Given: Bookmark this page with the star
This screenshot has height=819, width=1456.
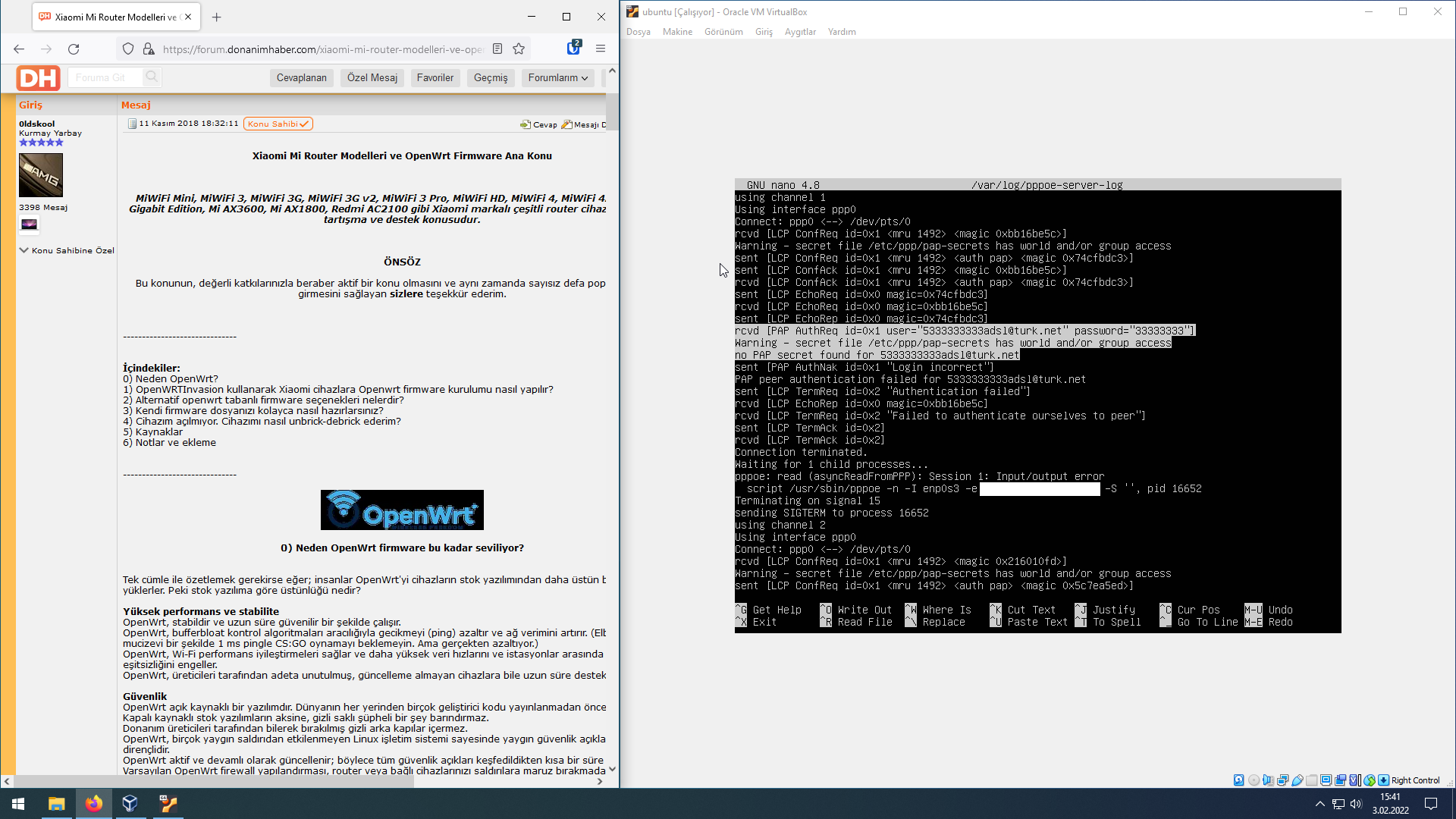Looking at the screenshot, I should [x=519, y=49].
